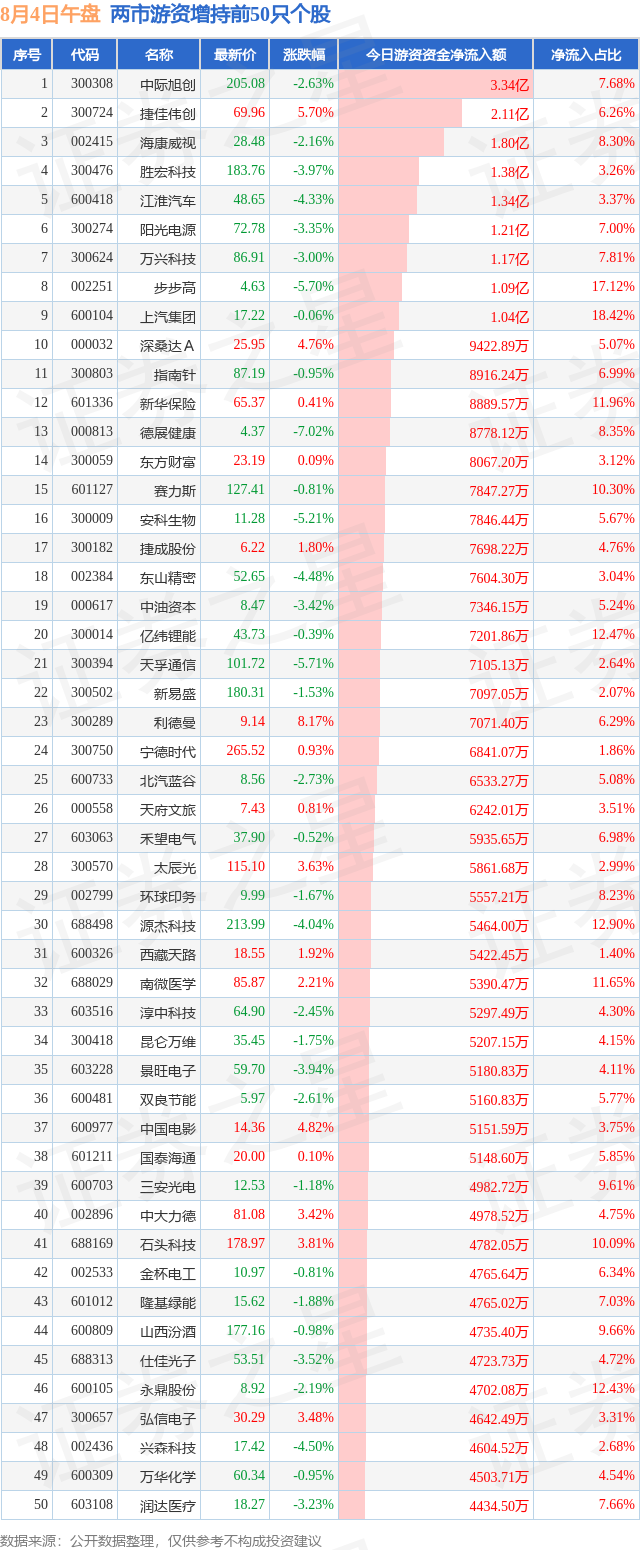The width and height of the screenshot is (640, 1550).
Task: Select stock name 指南针
Action: pyautogui.click(x=175, y=374)
